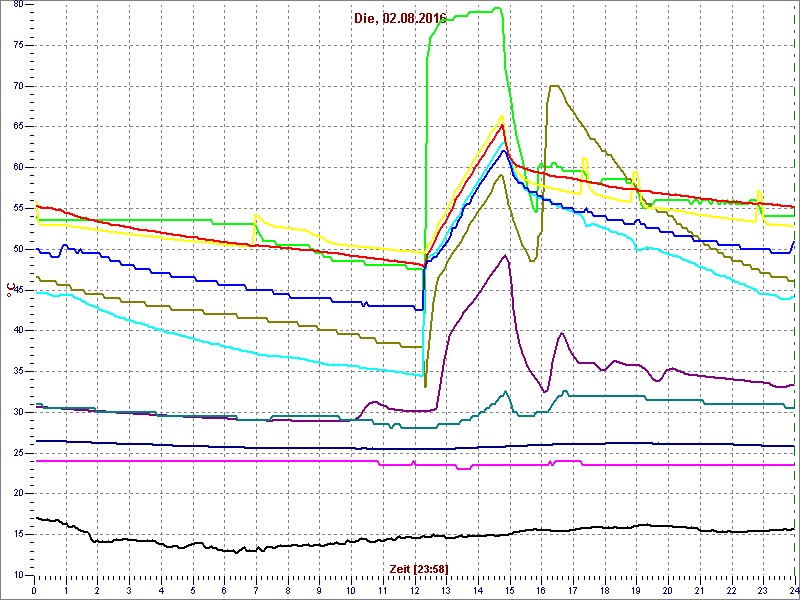Select hour 14 on the time axis
The width and height of the screenshot is (800, 600).
478,590
